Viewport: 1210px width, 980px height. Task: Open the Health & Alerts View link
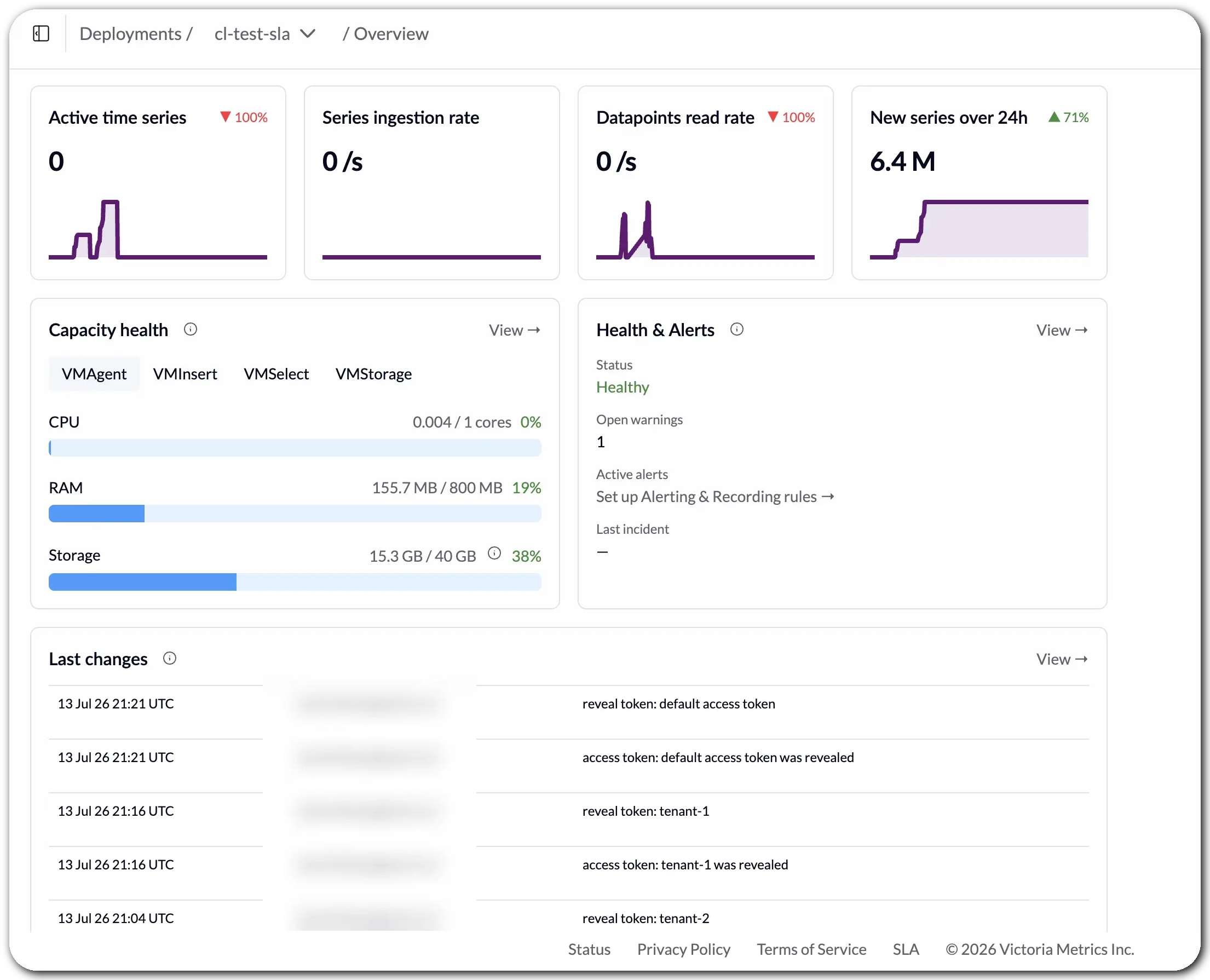click(x=1062, y=330)
